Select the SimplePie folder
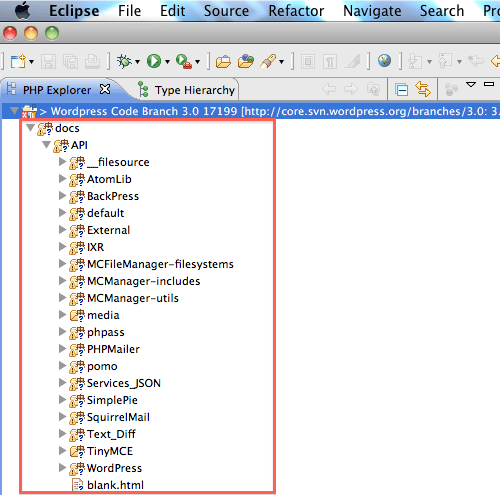 pos(112,400)
